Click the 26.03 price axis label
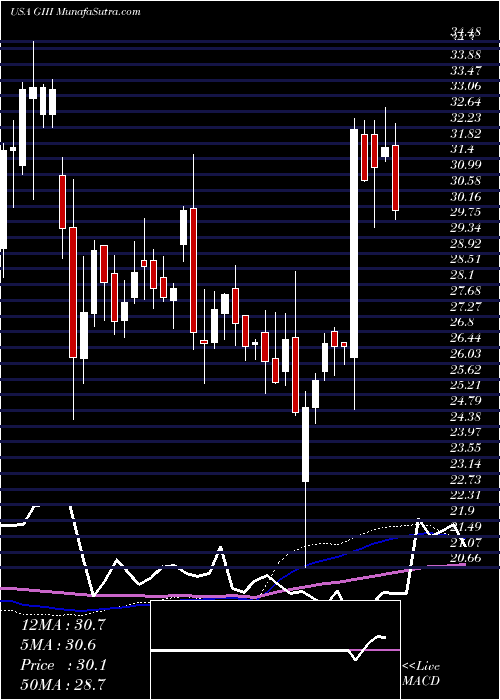Screen dimensions: 500x700 [466, 354]
